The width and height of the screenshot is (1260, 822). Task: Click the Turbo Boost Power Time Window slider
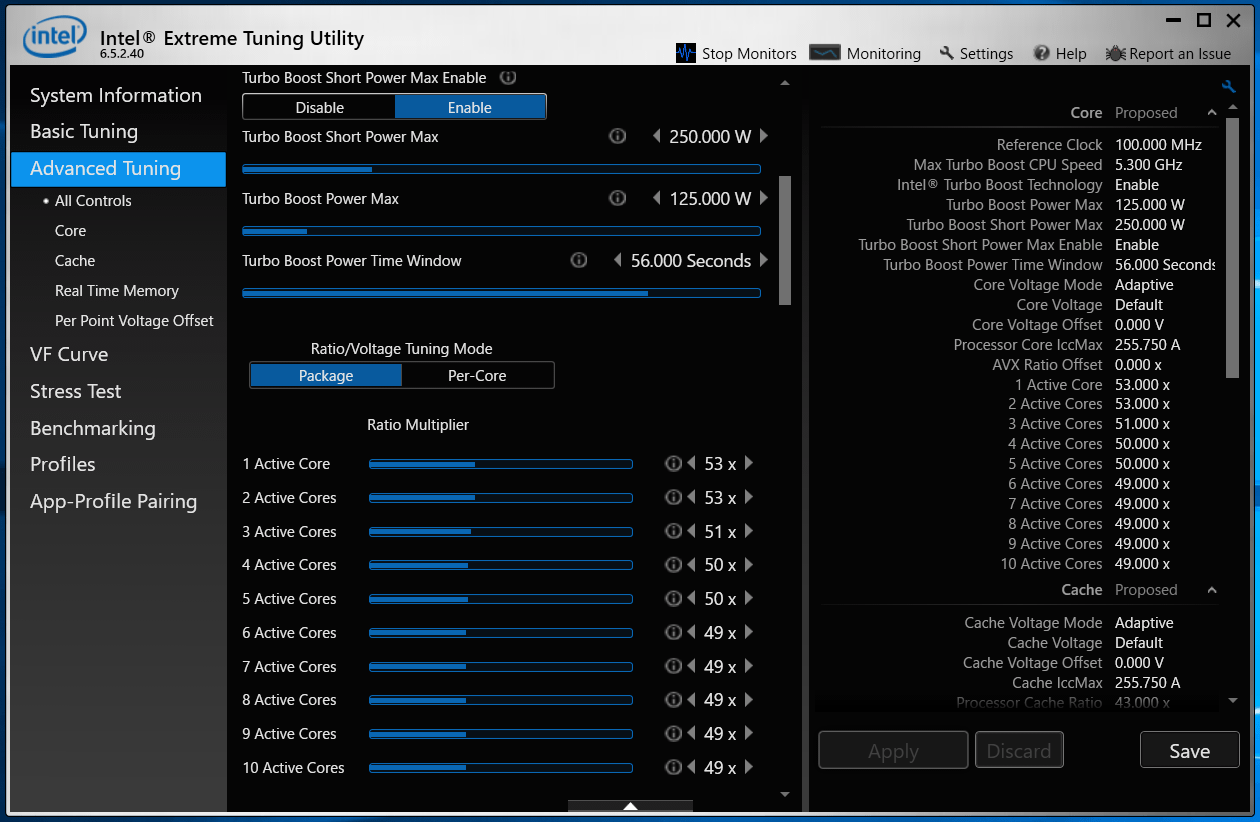coord(501,293)
